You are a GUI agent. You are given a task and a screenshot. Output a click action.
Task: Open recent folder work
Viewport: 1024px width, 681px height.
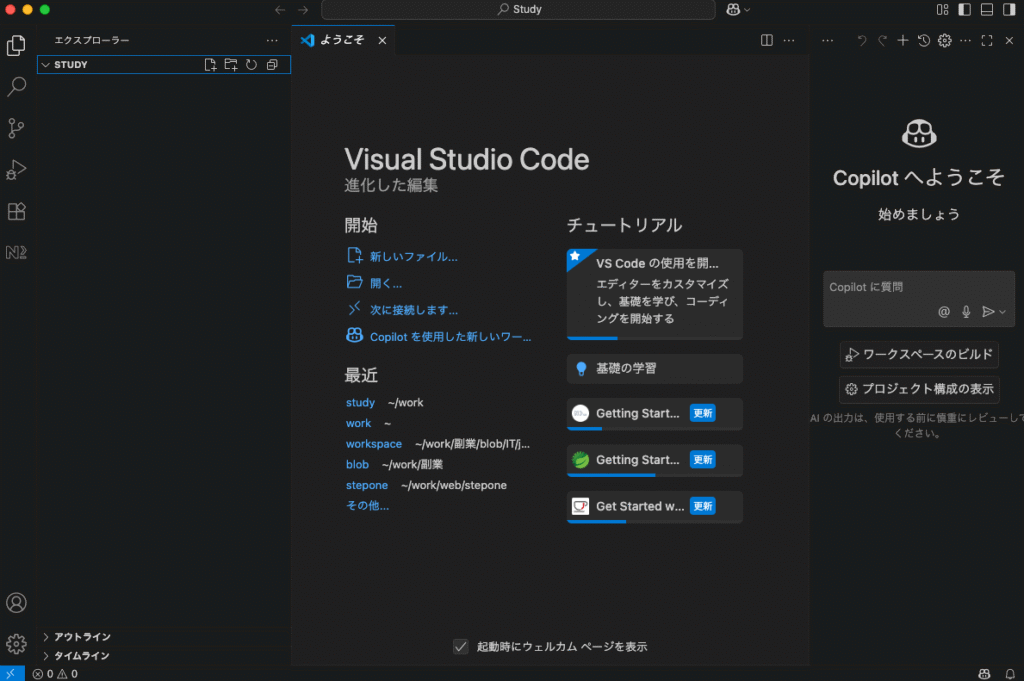tap(359, 423)
